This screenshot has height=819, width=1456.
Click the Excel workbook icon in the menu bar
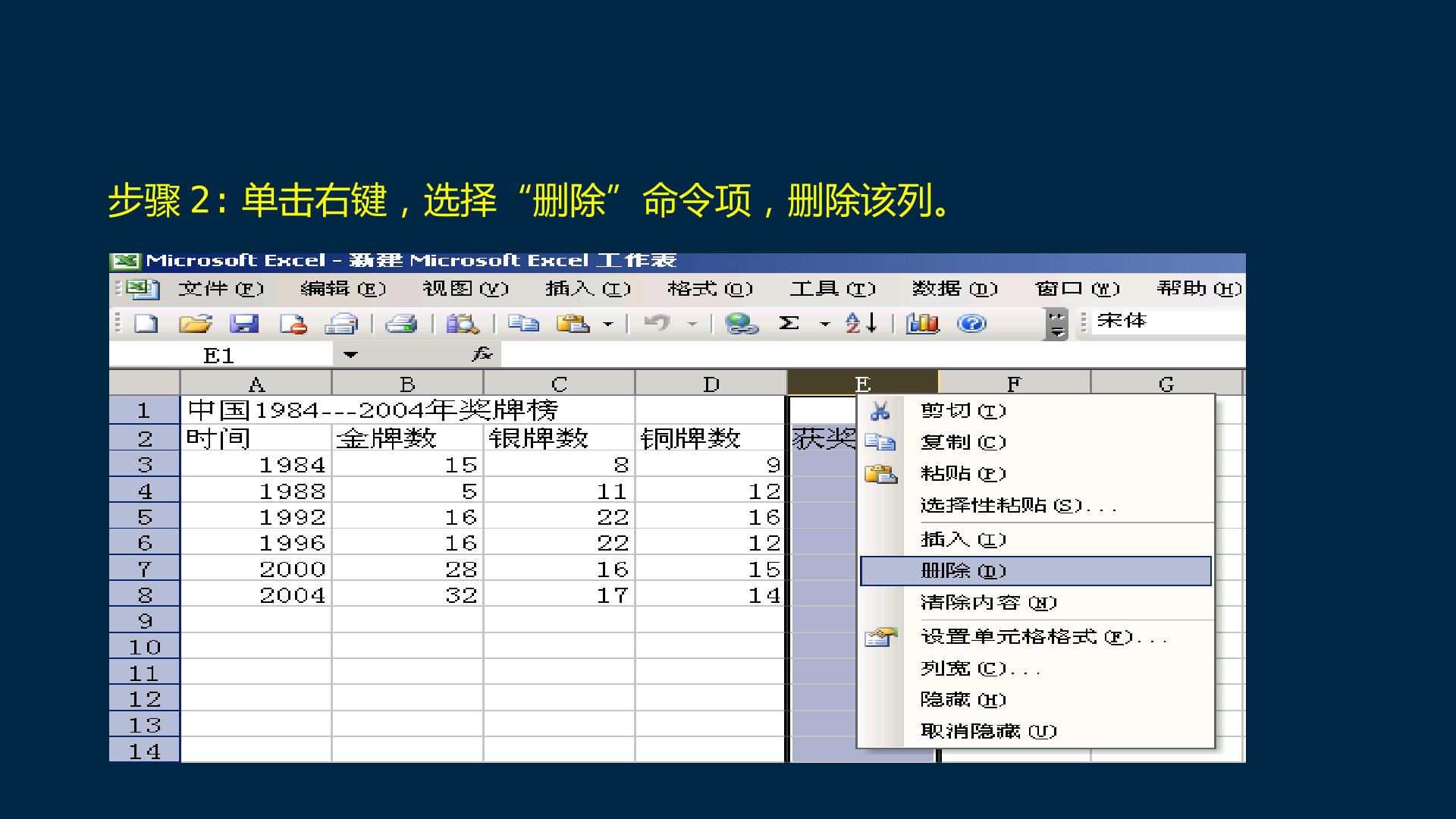coord(143,289)
